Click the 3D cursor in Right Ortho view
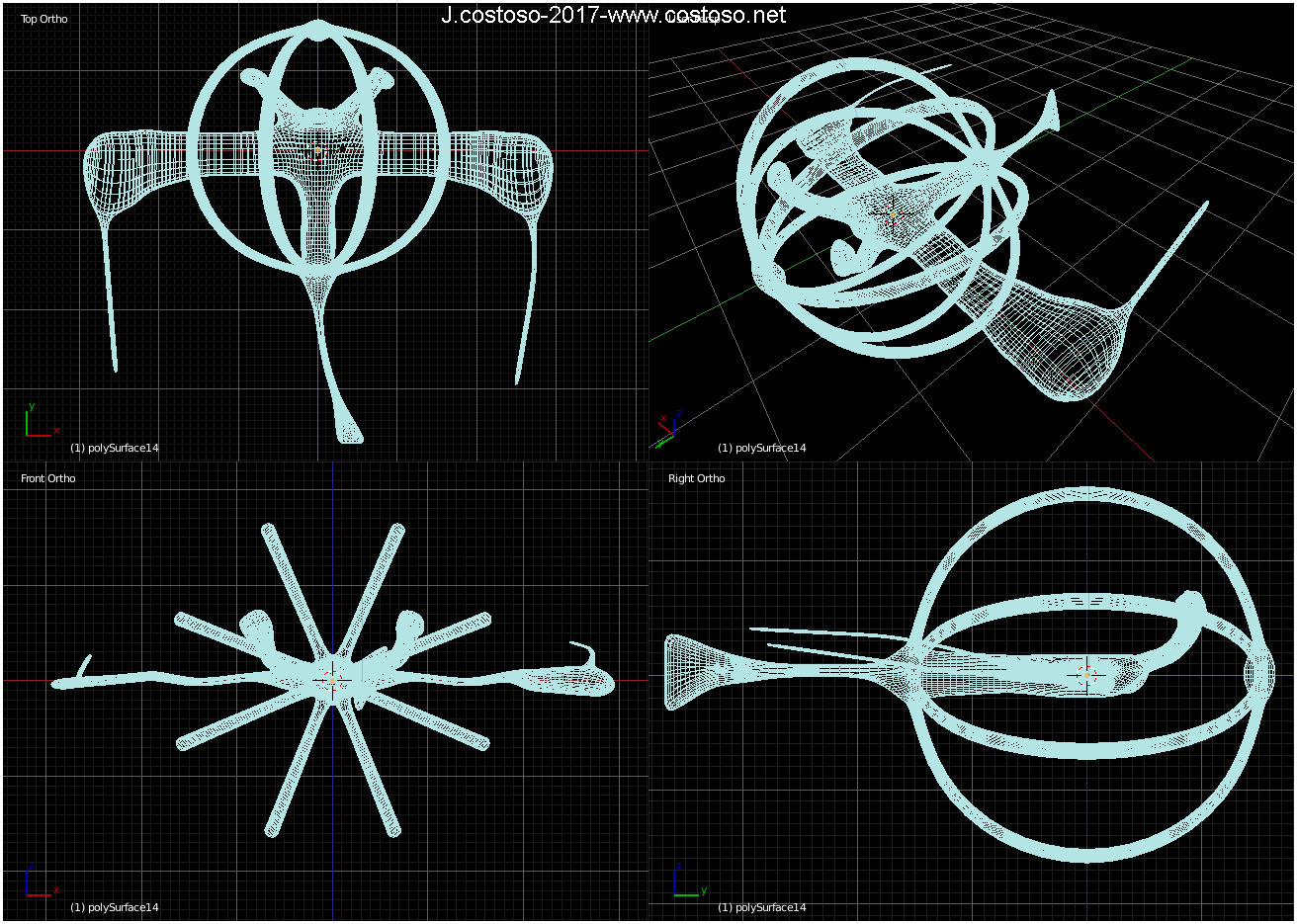Viewport: 1297px width, 924px height. [x=1087, y=674]
